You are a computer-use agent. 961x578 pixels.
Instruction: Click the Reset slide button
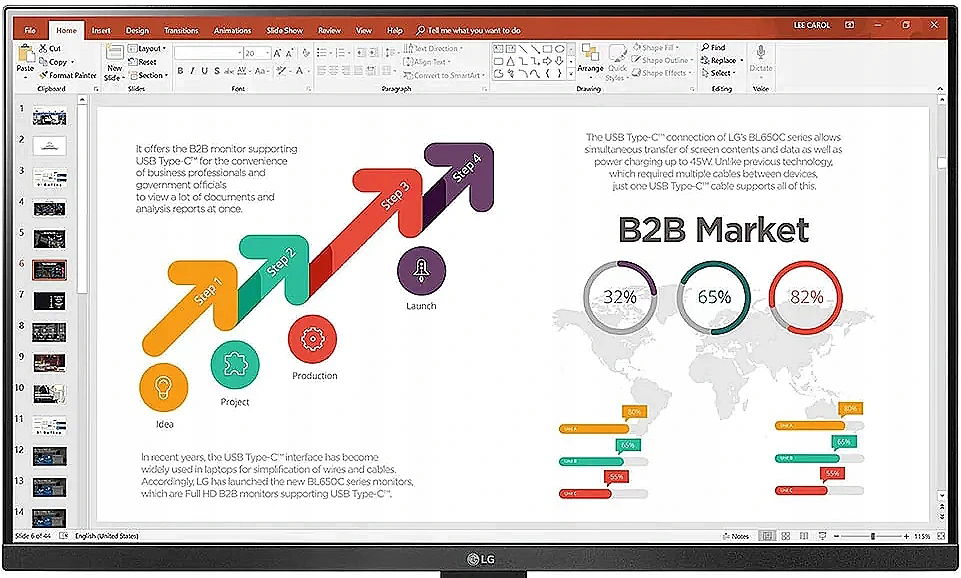pos(146,62)
